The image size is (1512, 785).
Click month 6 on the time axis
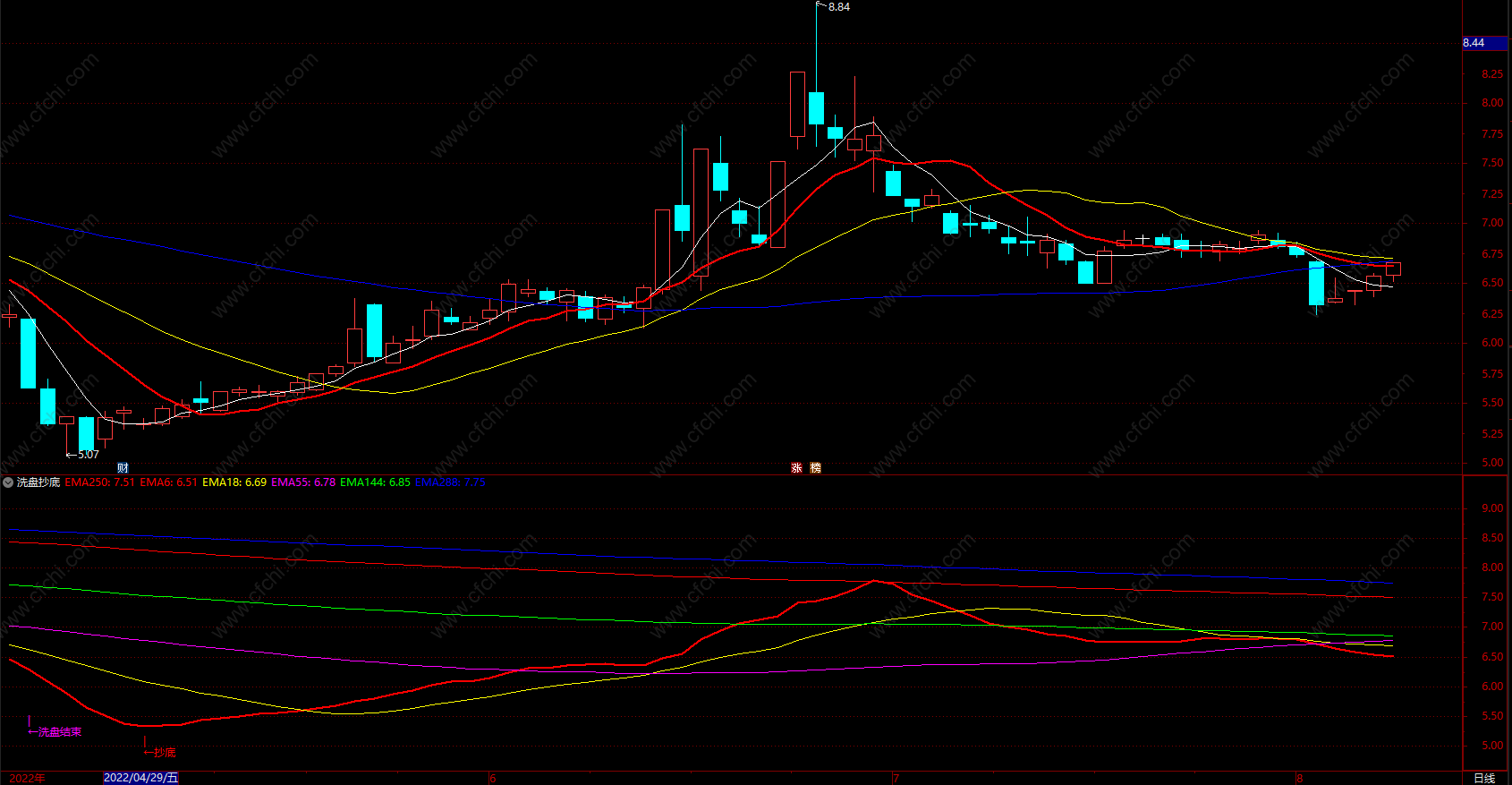[493, 778]
